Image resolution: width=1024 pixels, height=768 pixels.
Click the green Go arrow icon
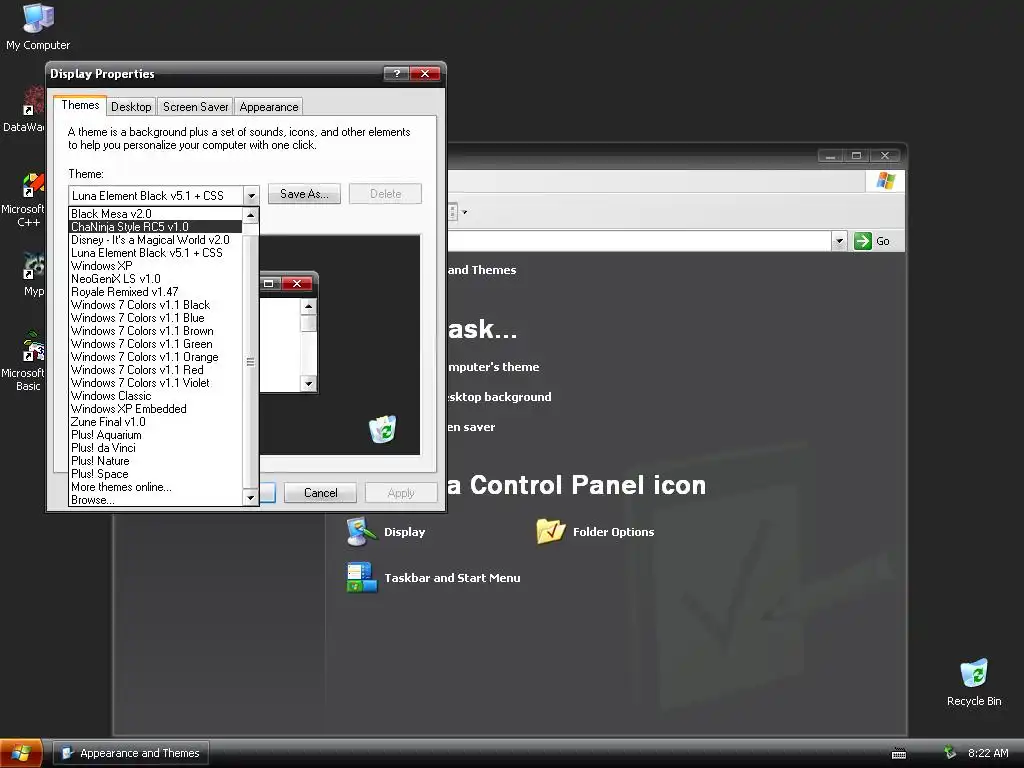point(863,241)
